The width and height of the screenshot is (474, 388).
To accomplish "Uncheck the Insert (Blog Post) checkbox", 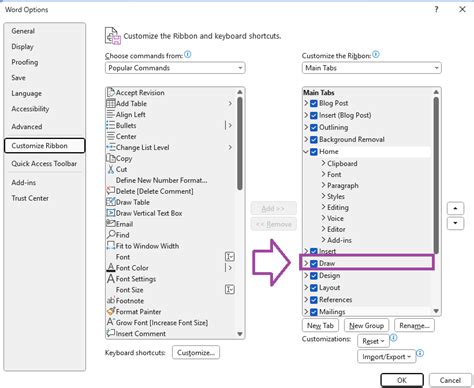I will click(314, 115).
